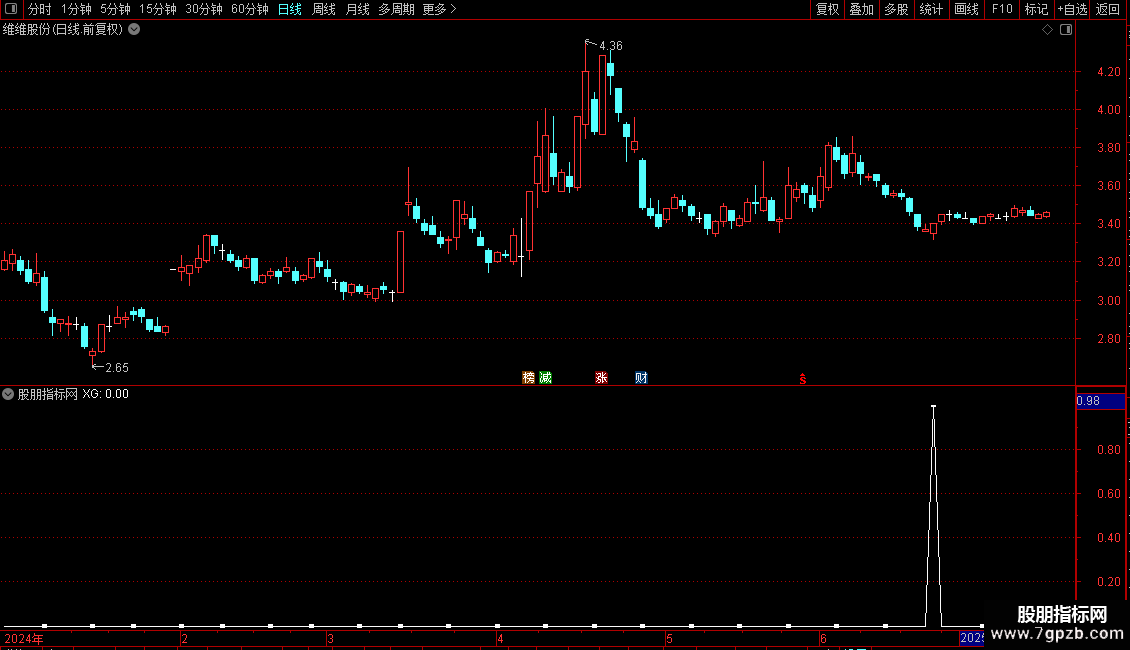Click the 4.36 high price label
Screen dimensions: 1130x650
(x=610, y=46)
